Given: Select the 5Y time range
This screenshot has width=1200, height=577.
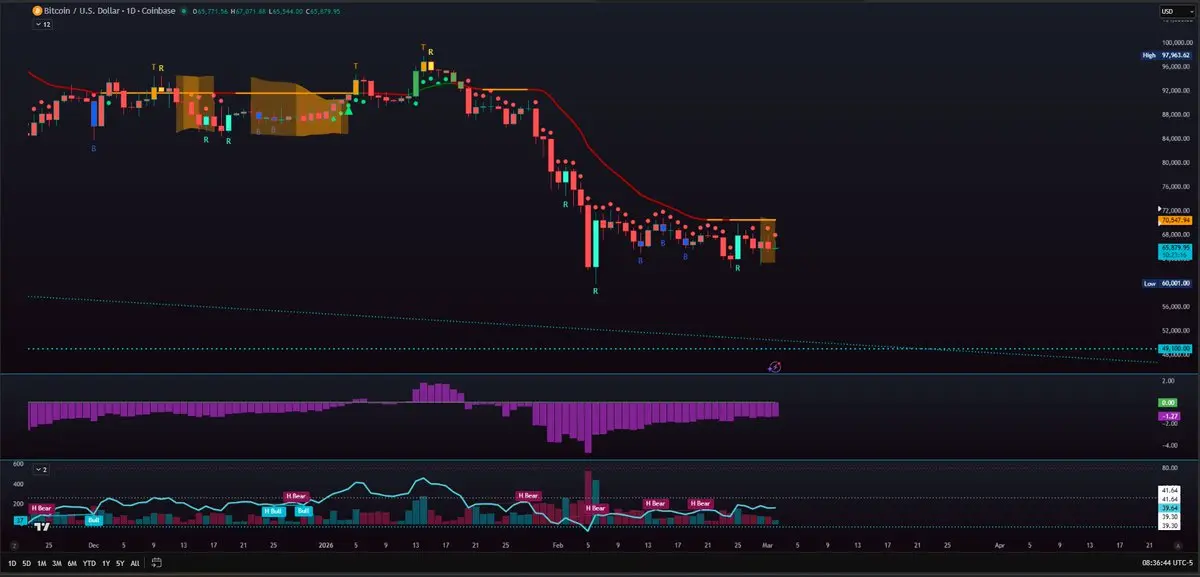Looking at the screenshot, I should [x=119, y=563].
